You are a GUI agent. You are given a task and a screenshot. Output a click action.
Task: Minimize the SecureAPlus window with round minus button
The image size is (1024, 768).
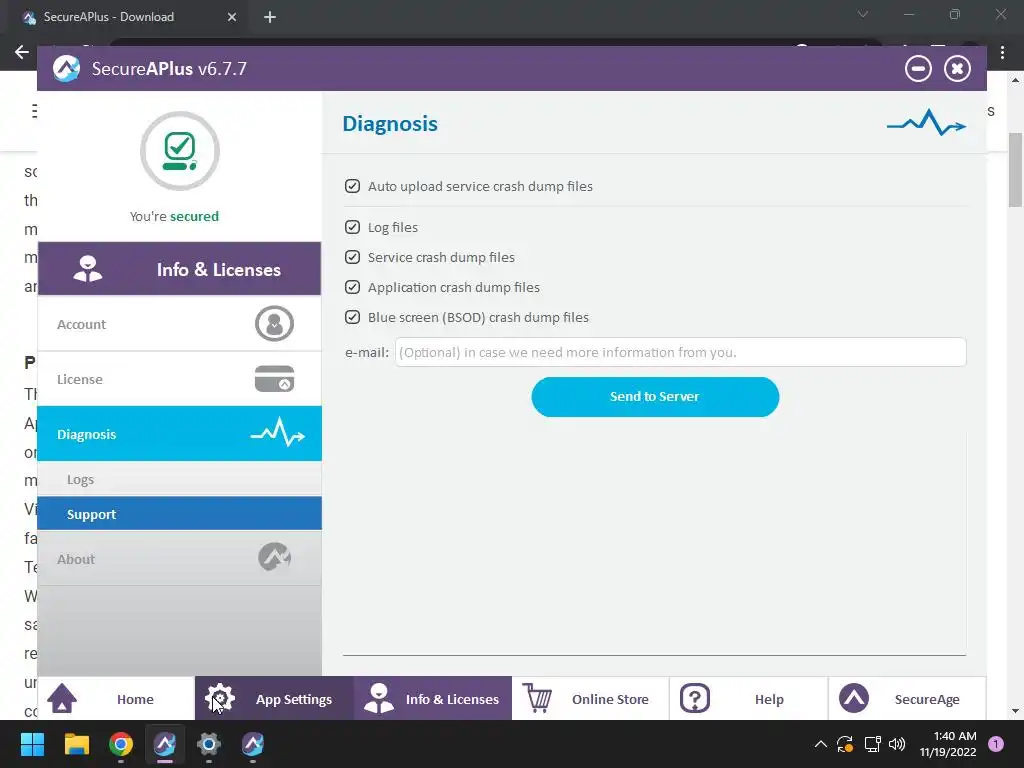[918, 69]
